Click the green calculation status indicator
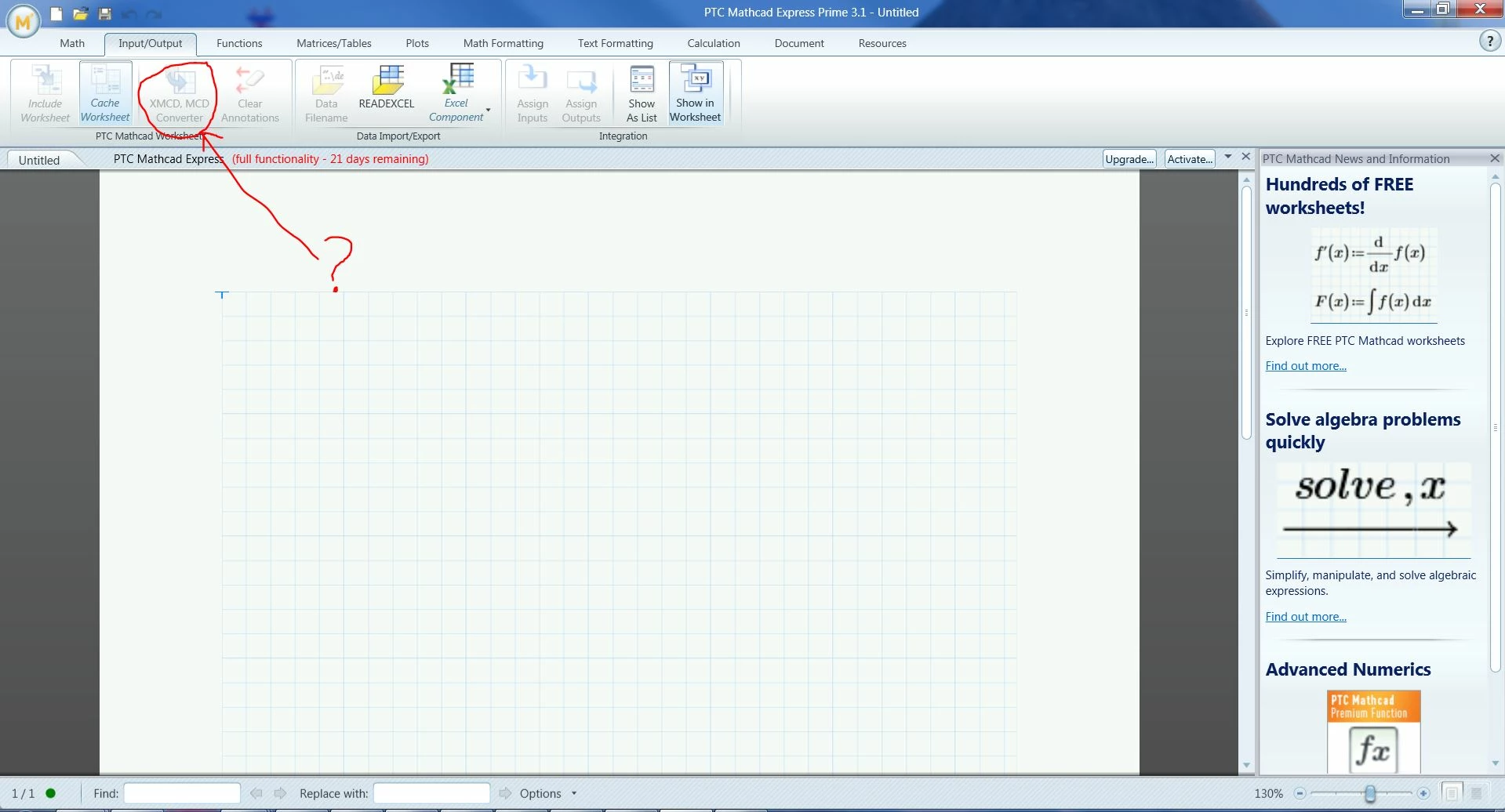 pos(51,793)
